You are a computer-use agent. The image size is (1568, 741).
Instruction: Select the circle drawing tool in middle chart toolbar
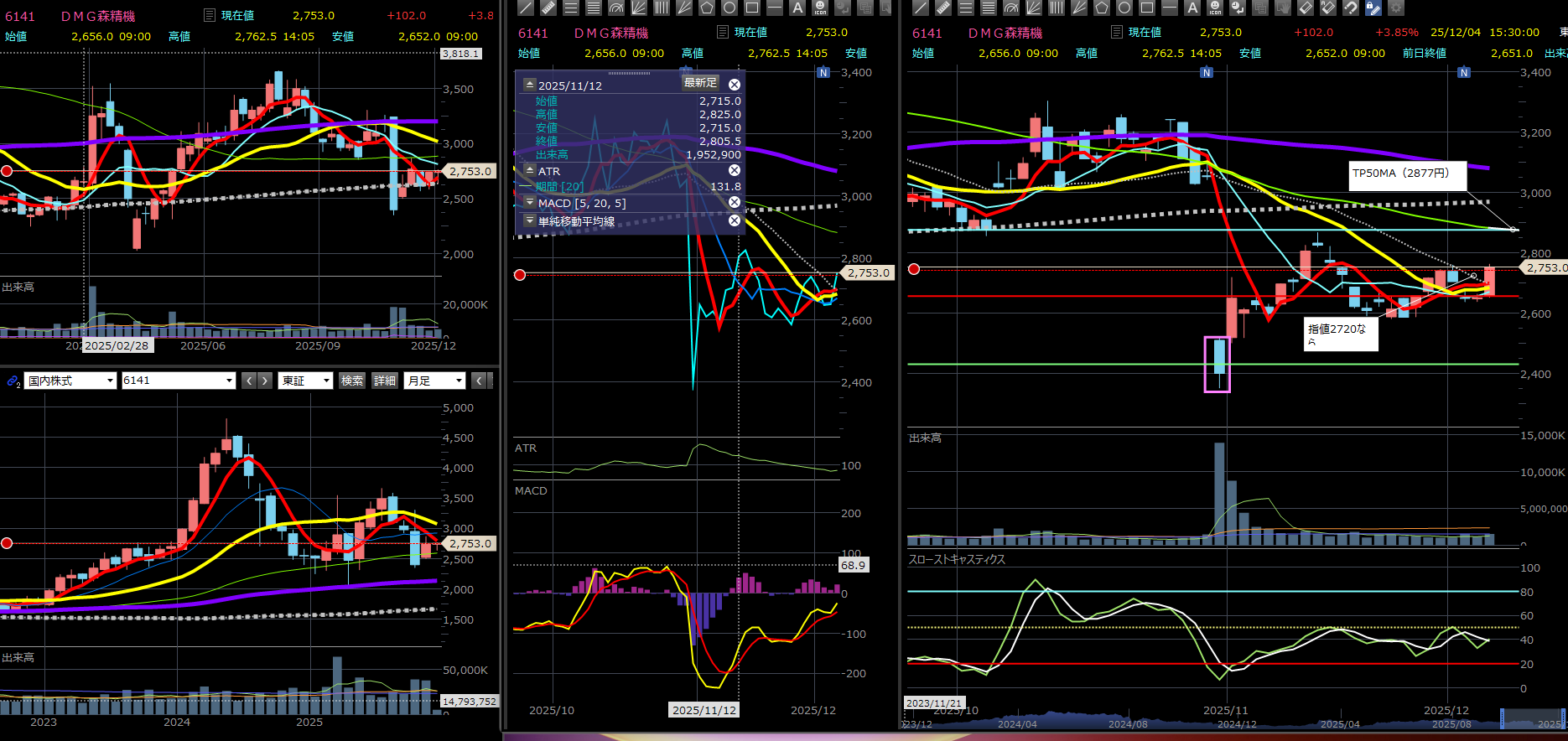click(x=729, y=8)
